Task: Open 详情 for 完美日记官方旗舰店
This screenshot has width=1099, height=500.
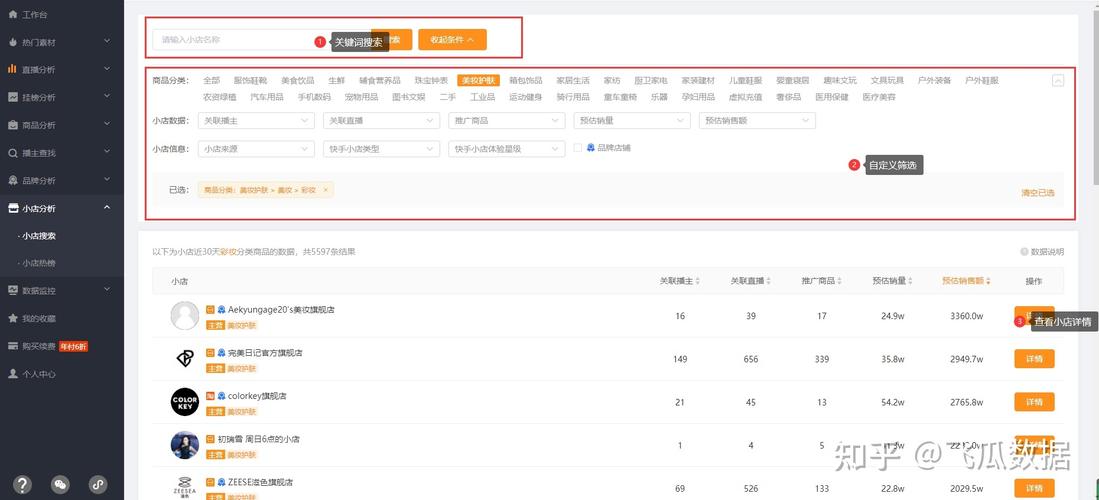Action: pyautogui.click(x=1035, y=359)
